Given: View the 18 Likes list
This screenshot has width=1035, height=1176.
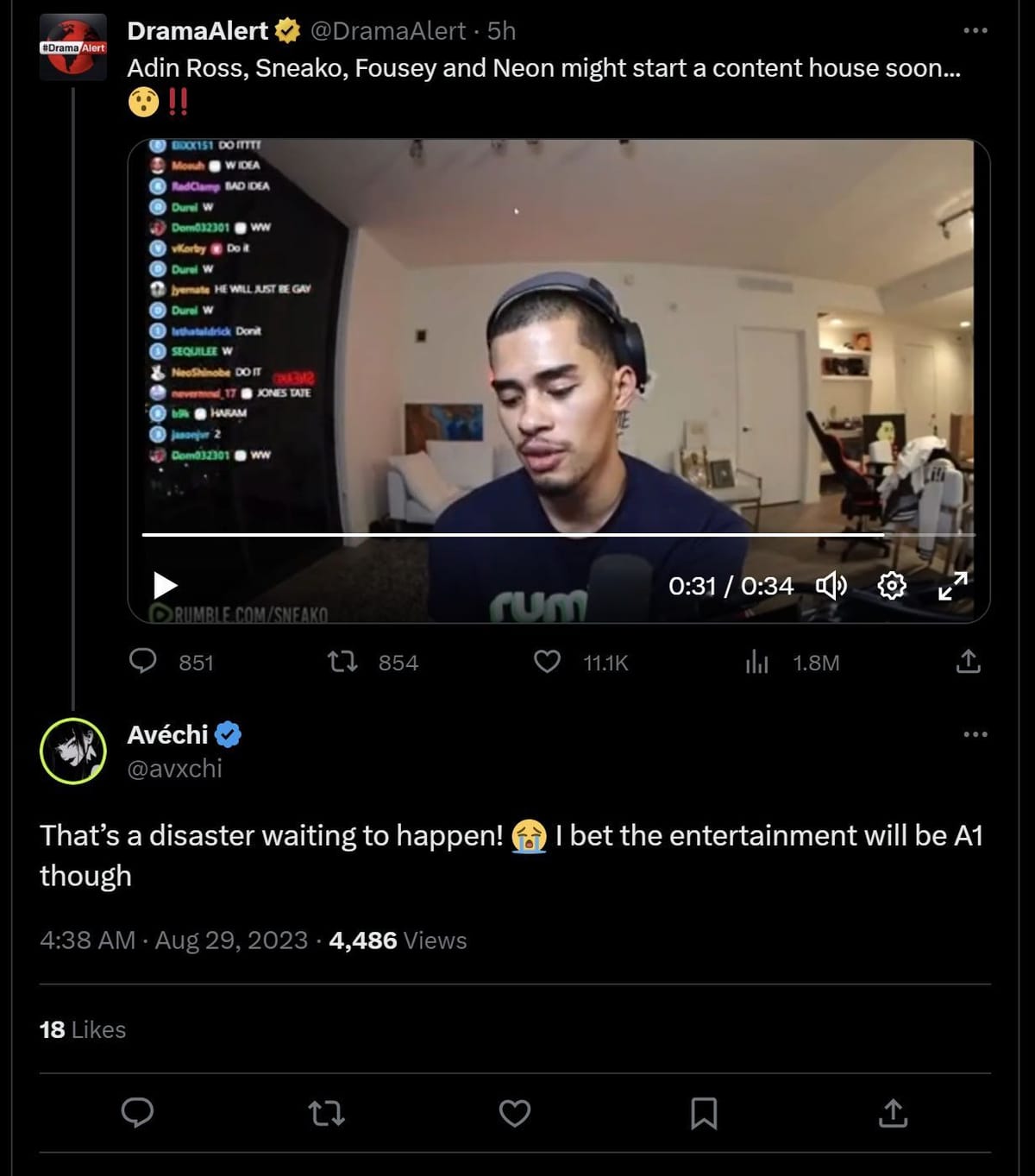Looking at the screenshot, I should (80, 1029).
